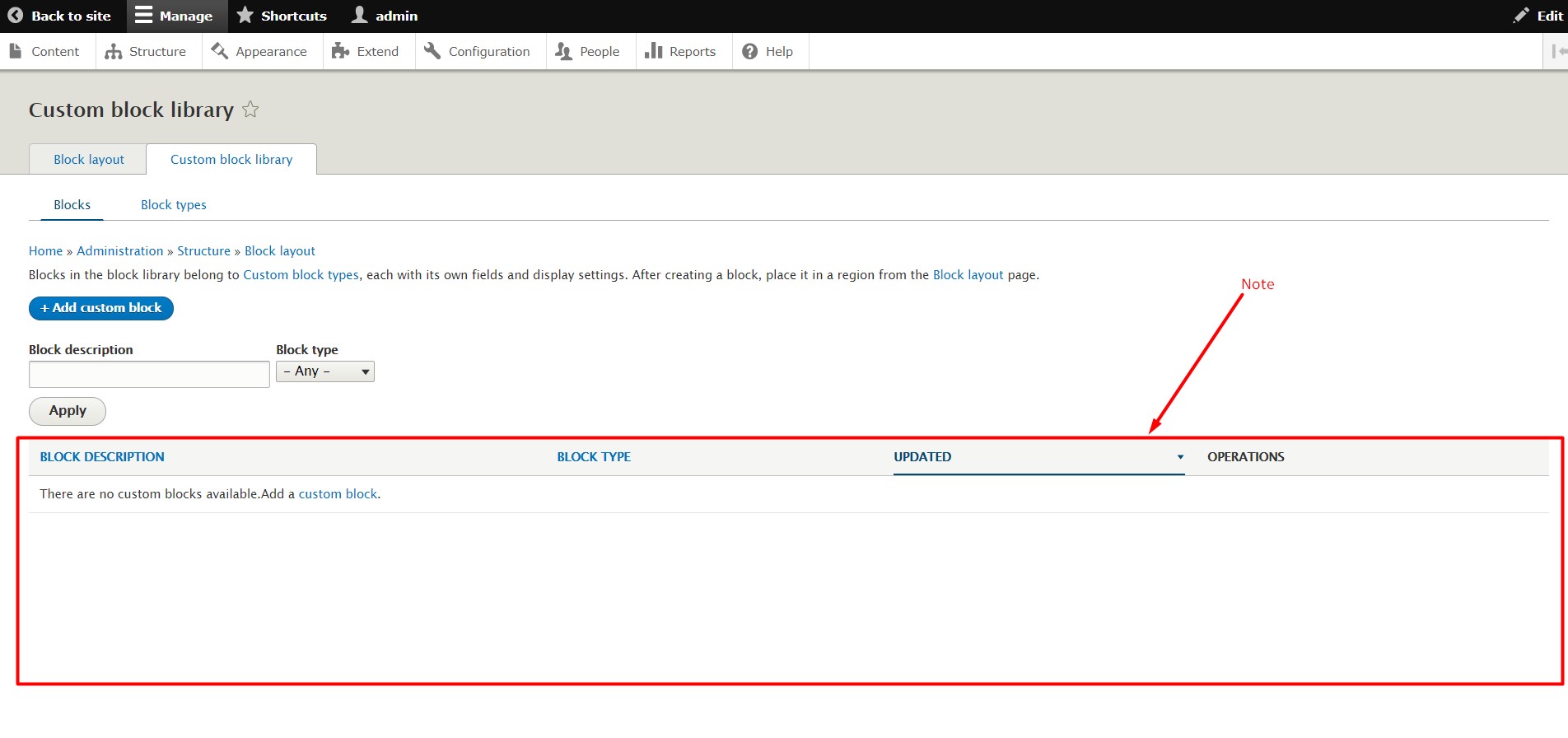Open the Block types secondary tab
This screenshot has width=1568, height=738.
(173, 204)
